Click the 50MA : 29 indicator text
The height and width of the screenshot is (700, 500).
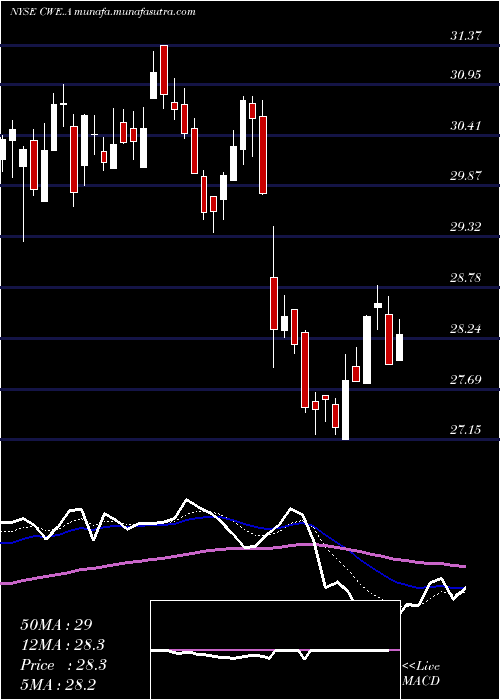pos(56,625)
